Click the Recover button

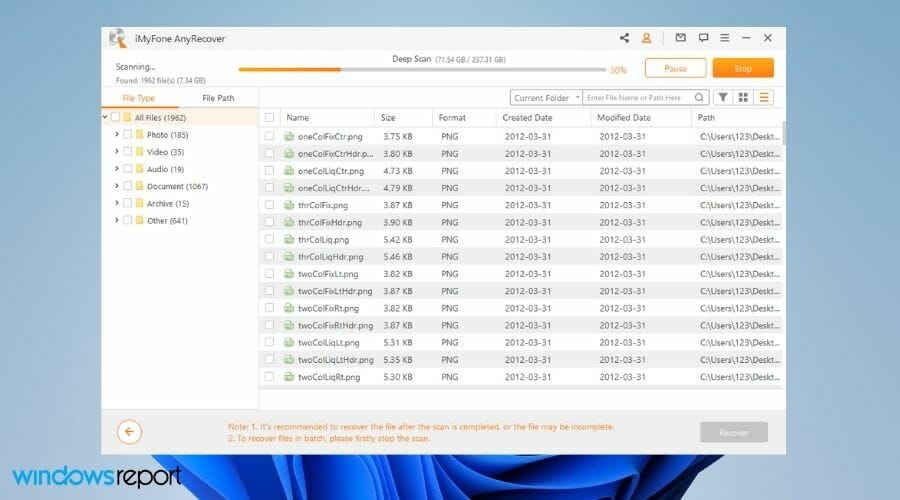(734, 432)
